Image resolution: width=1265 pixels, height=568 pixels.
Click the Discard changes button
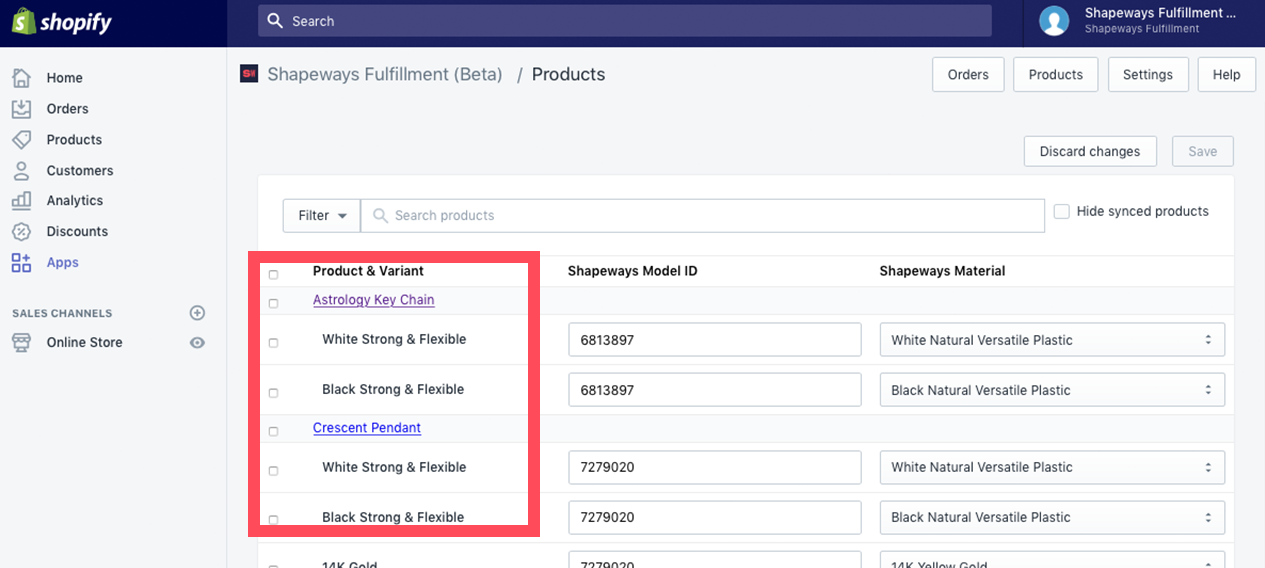click(x=1090, y=152)
